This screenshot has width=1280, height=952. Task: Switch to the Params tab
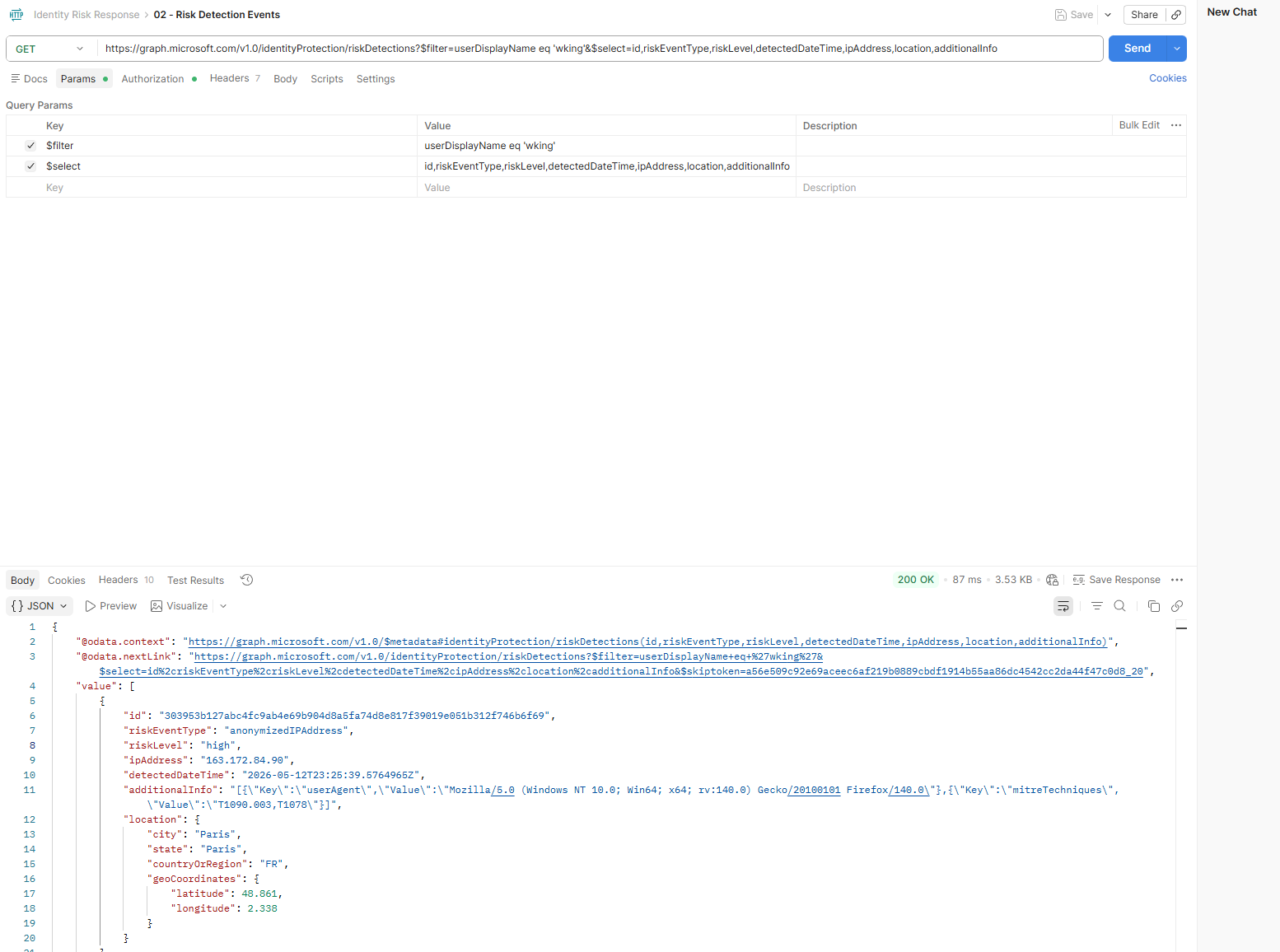point(84,79)
